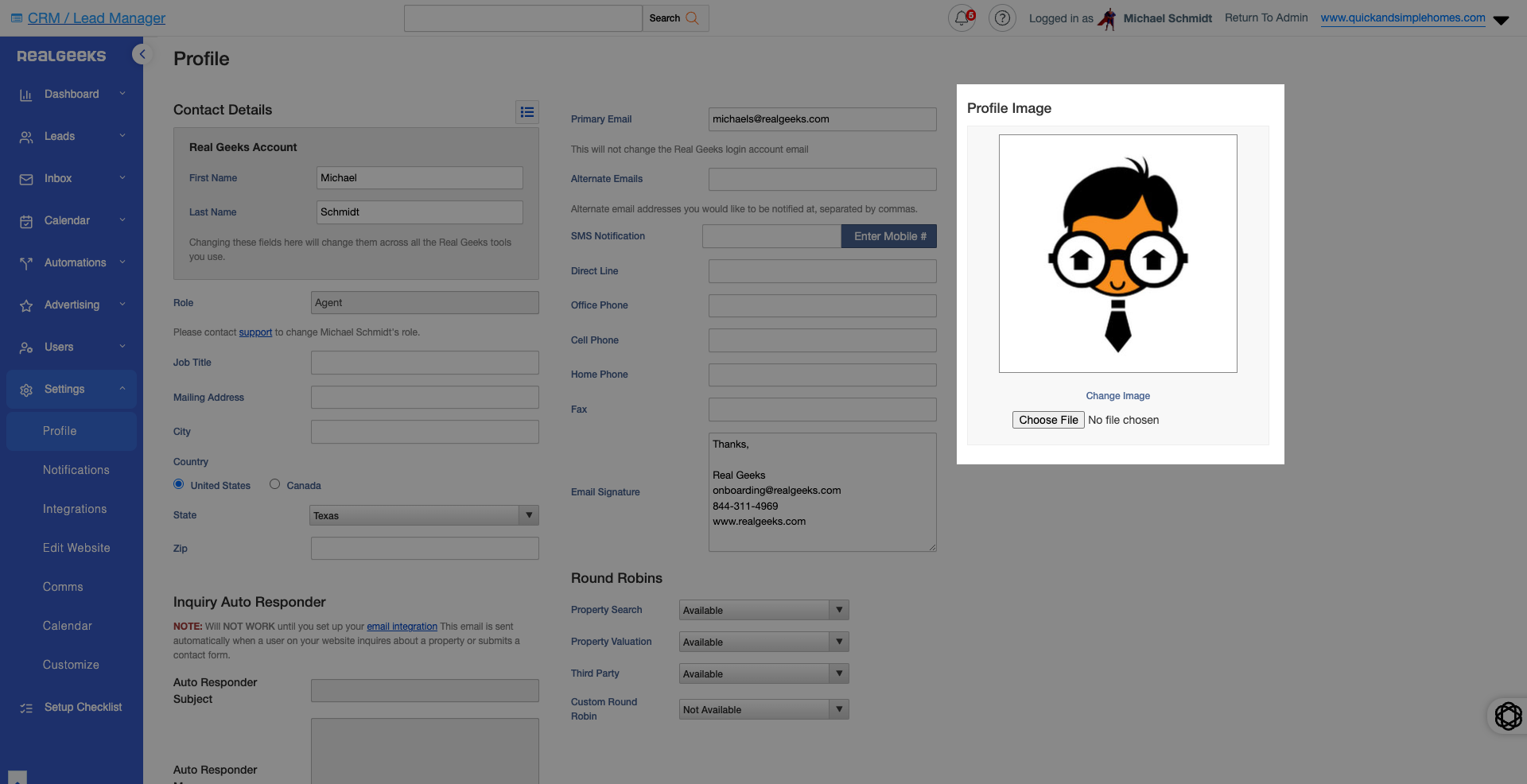Viewport: 1527px width, 784px height.
Task: Select Canada country radio
Action: (274, 484)
